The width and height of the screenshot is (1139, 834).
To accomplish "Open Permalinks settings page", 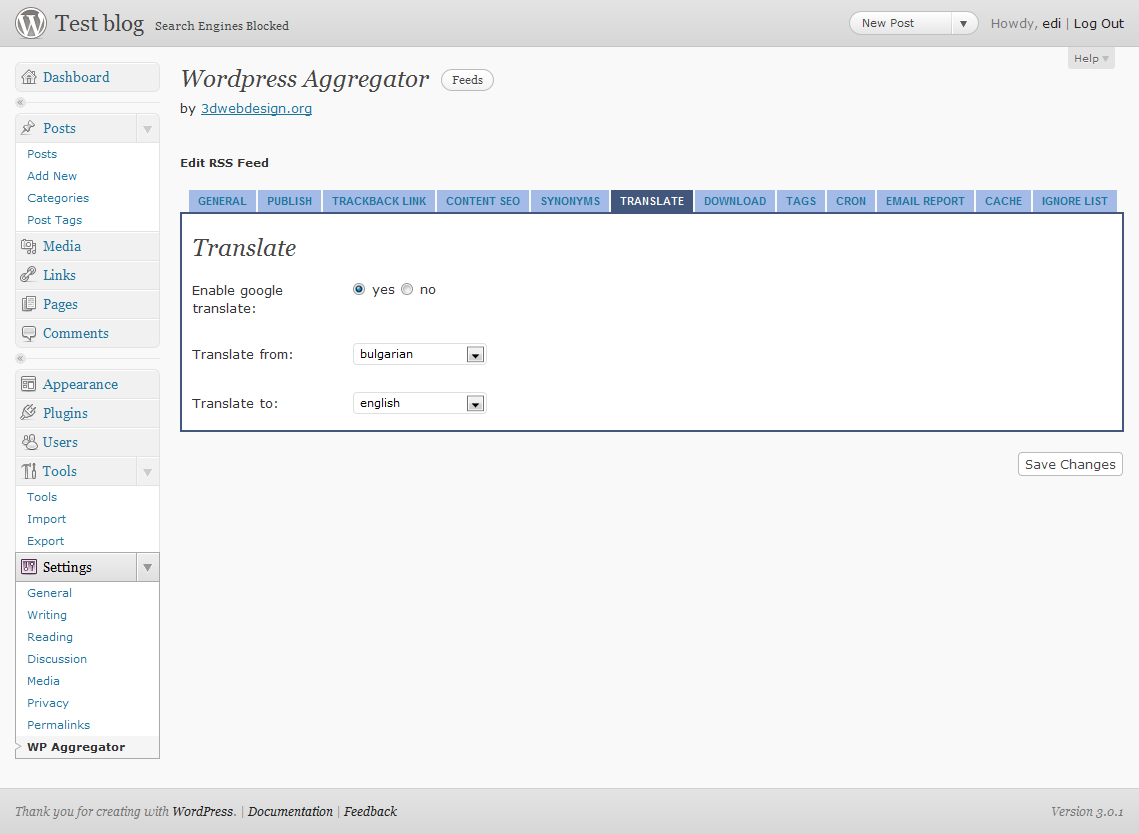I will tap(59, 725).
